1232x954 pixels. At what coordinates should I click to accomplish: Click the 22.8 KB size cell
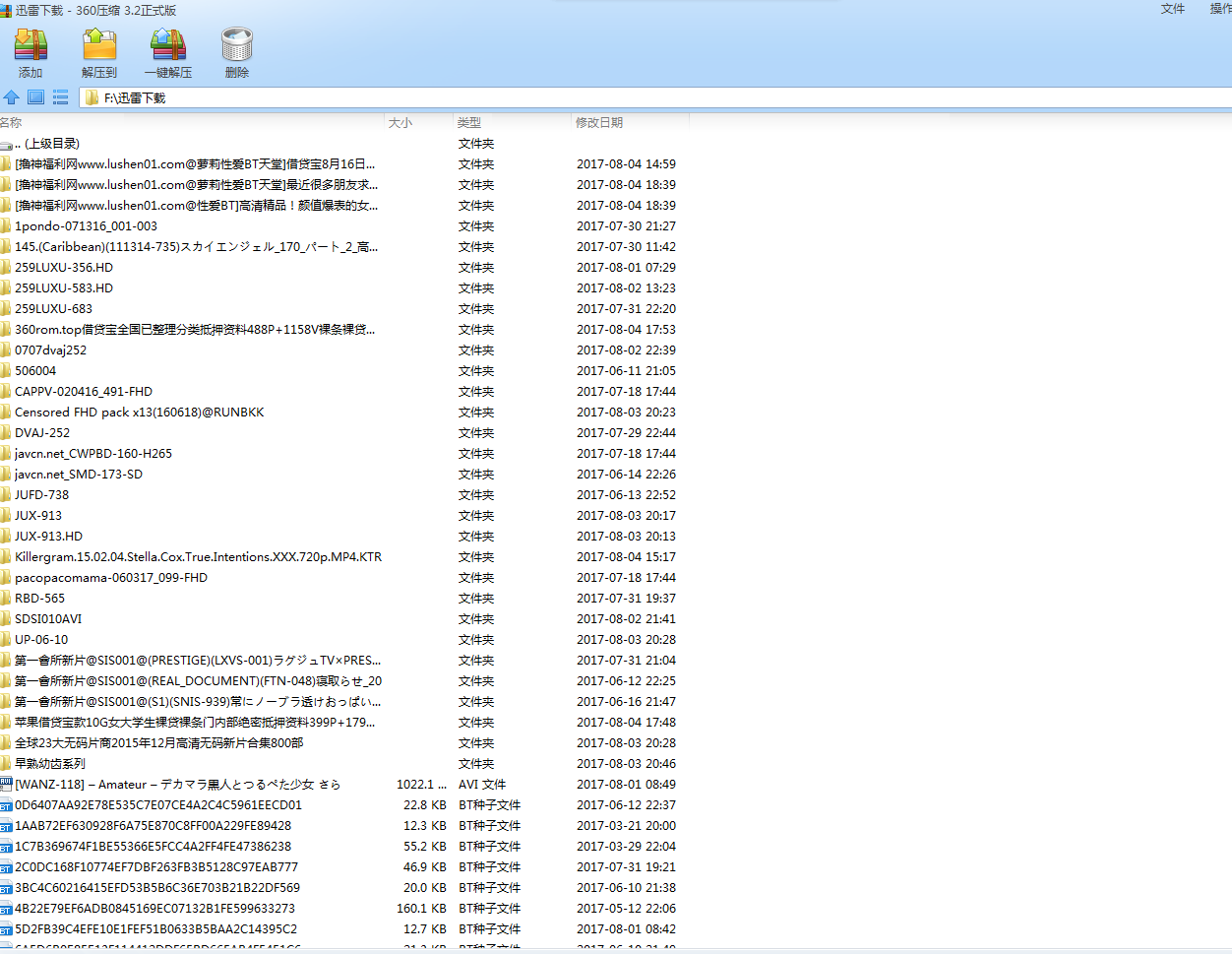(425, 805)
